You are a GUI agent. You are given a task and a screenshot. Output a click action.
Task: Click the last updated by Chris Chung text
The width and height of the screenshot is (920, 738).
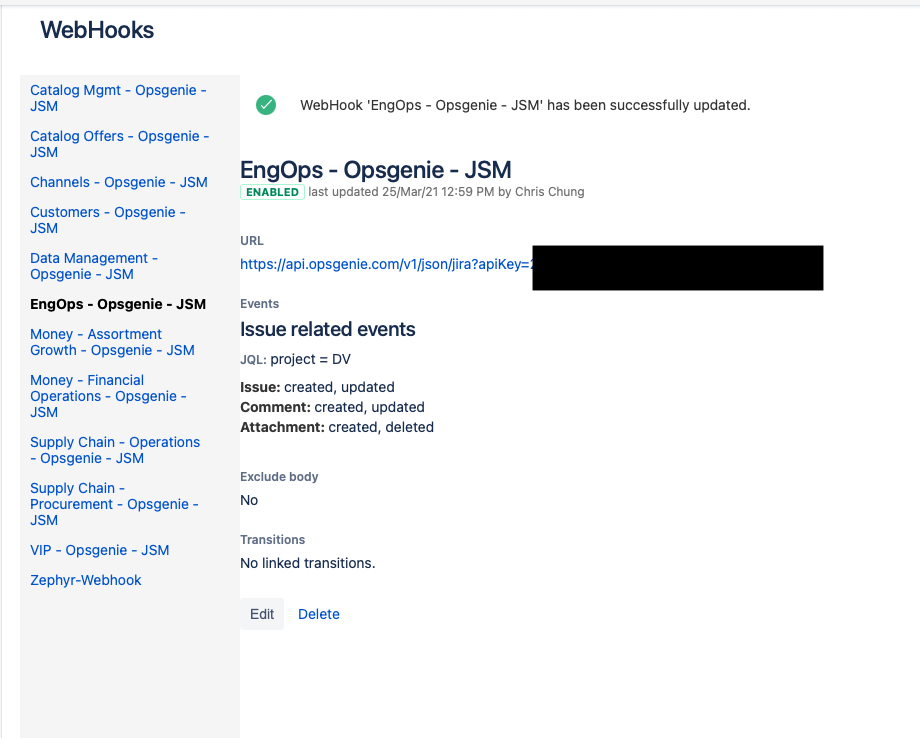[x=447, y=192]
